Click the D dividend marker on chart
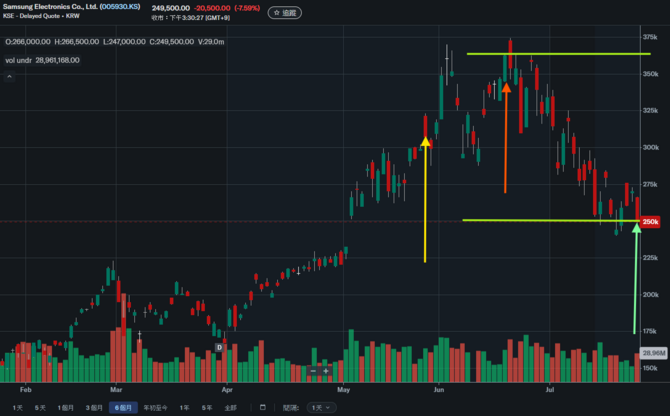 219,347
